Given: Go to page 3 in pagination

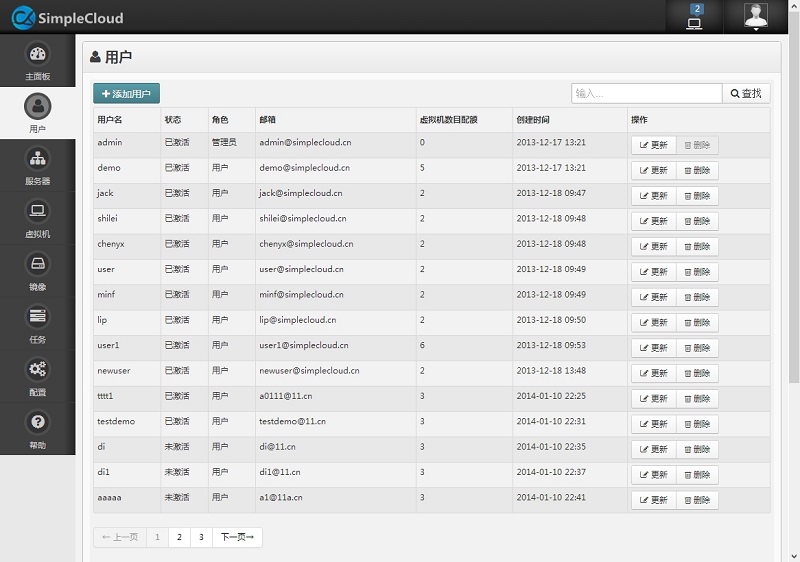Looking at the screenshot, I should [x=201, y=538].
